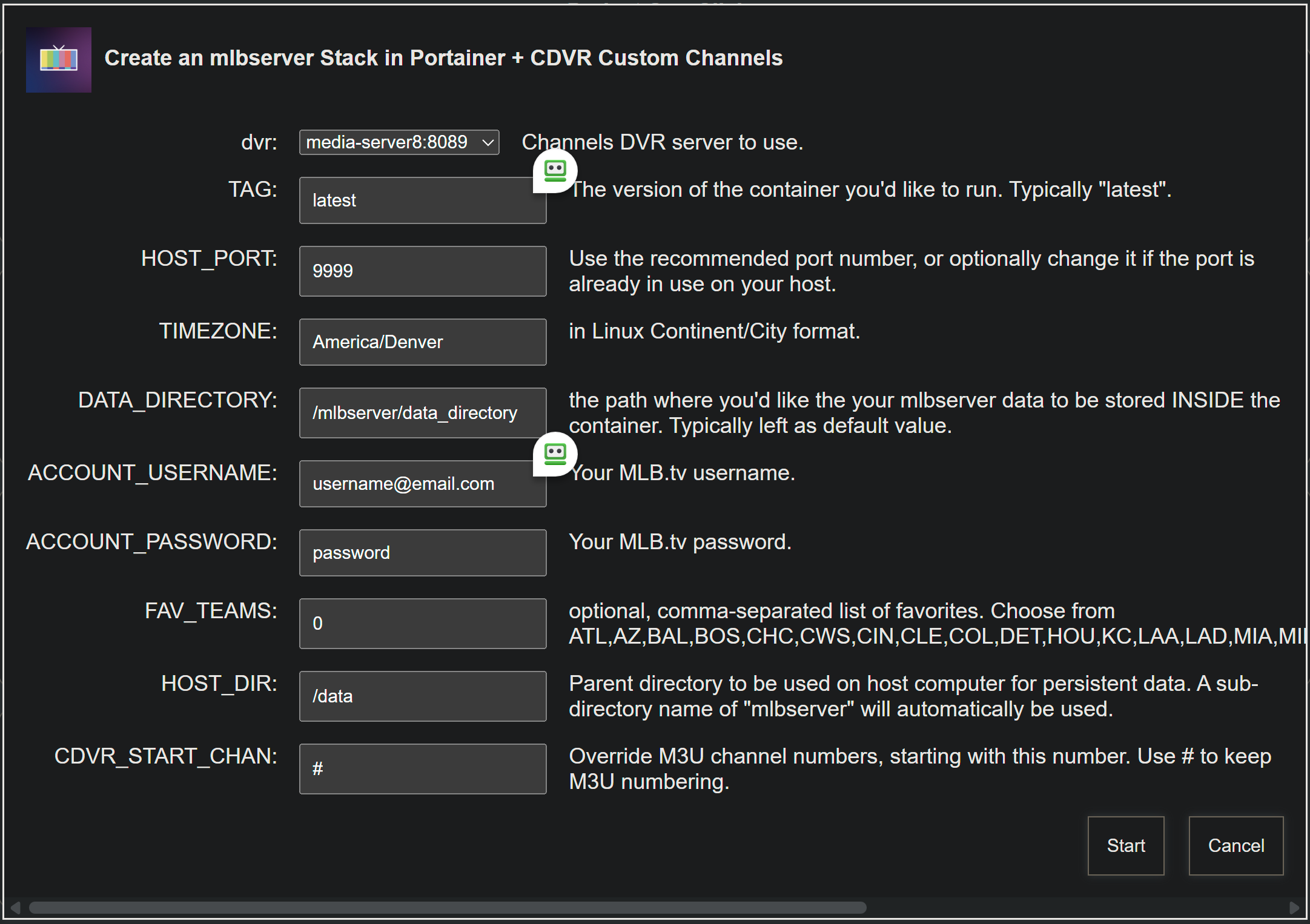Click the robot icon beside ACCOUNT_USERNAME field

pos(555,454)
